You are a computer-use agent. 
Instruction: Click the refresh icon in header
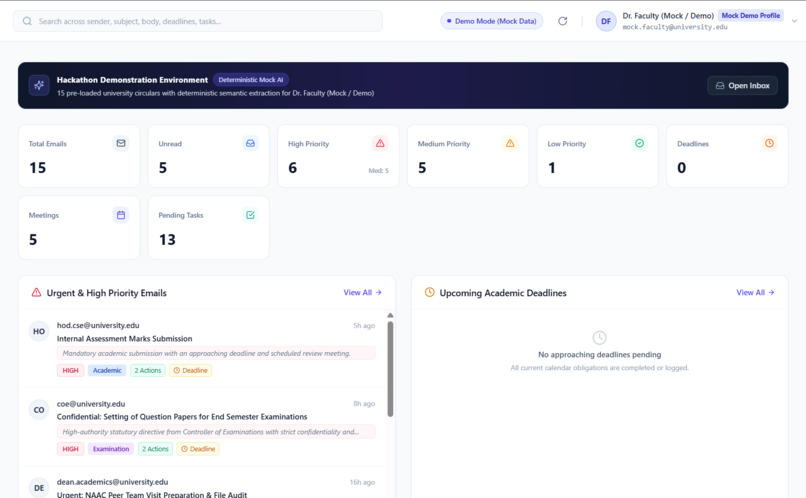(x=563, y=21)
